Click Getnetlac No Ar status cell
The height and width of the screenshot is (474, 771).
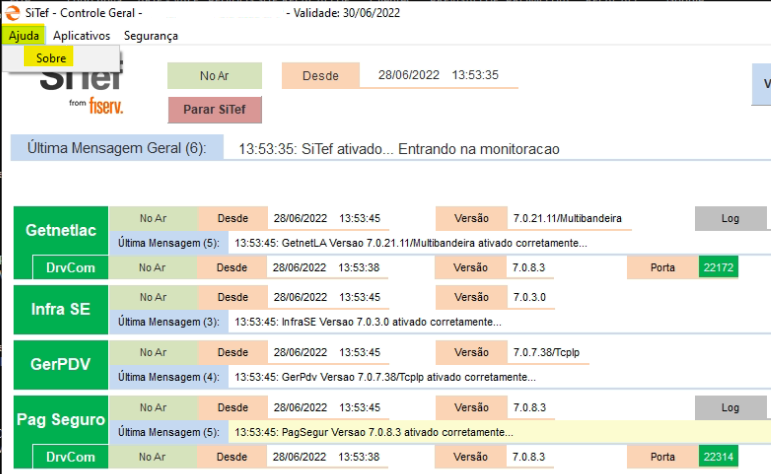click(153, 218)
